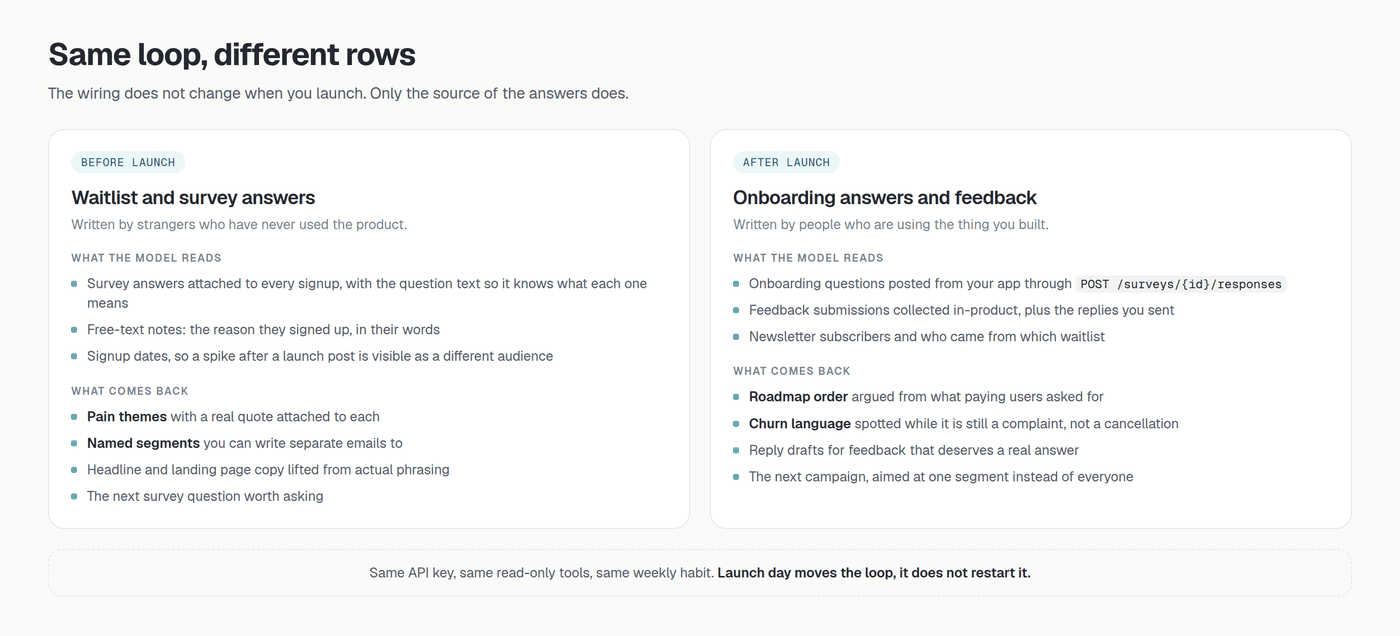
Task: Click the BEFORE LAUNCH badge
Action: 128,162
